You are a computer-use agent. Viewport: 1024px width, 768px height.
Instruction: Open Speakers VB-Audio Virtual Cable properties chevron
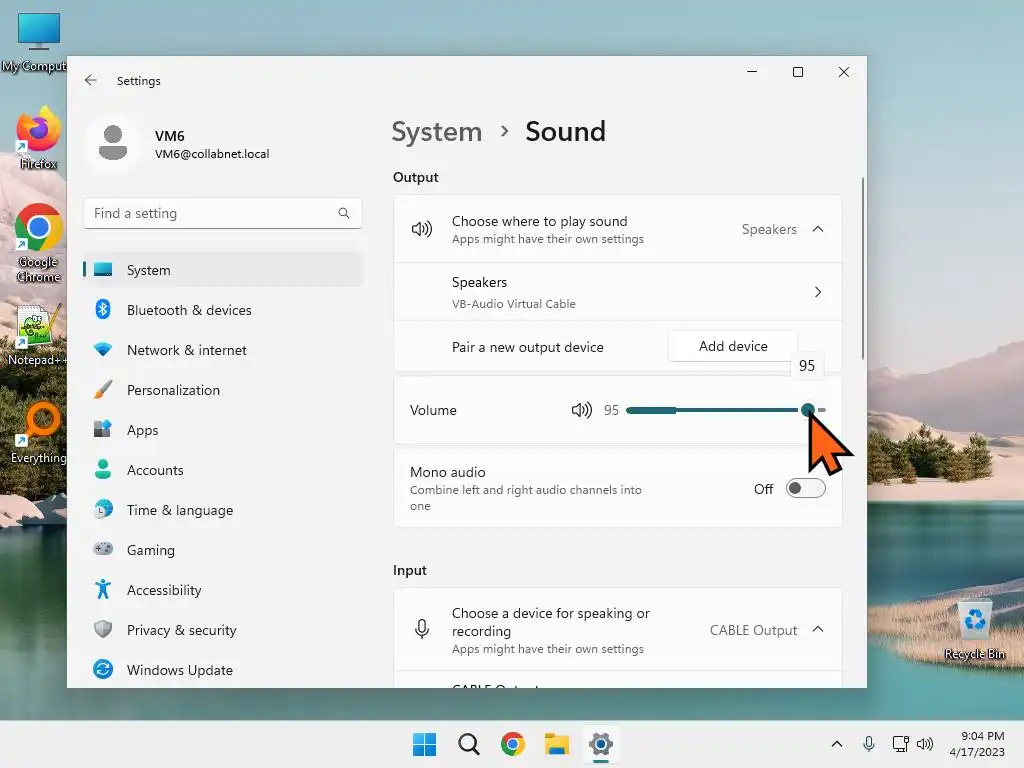818,292
